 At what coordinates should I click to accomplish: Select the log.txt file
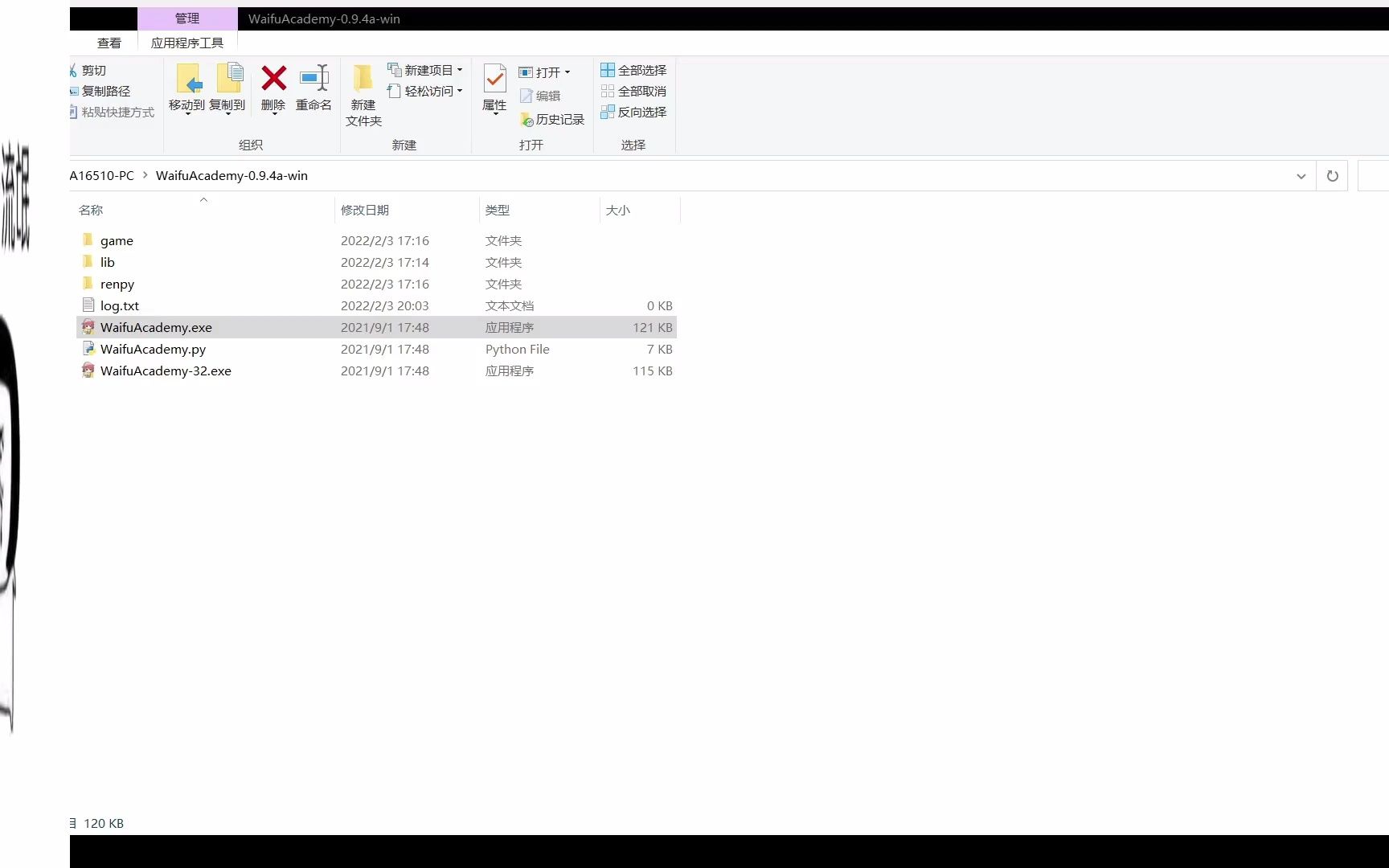(120, 306)
